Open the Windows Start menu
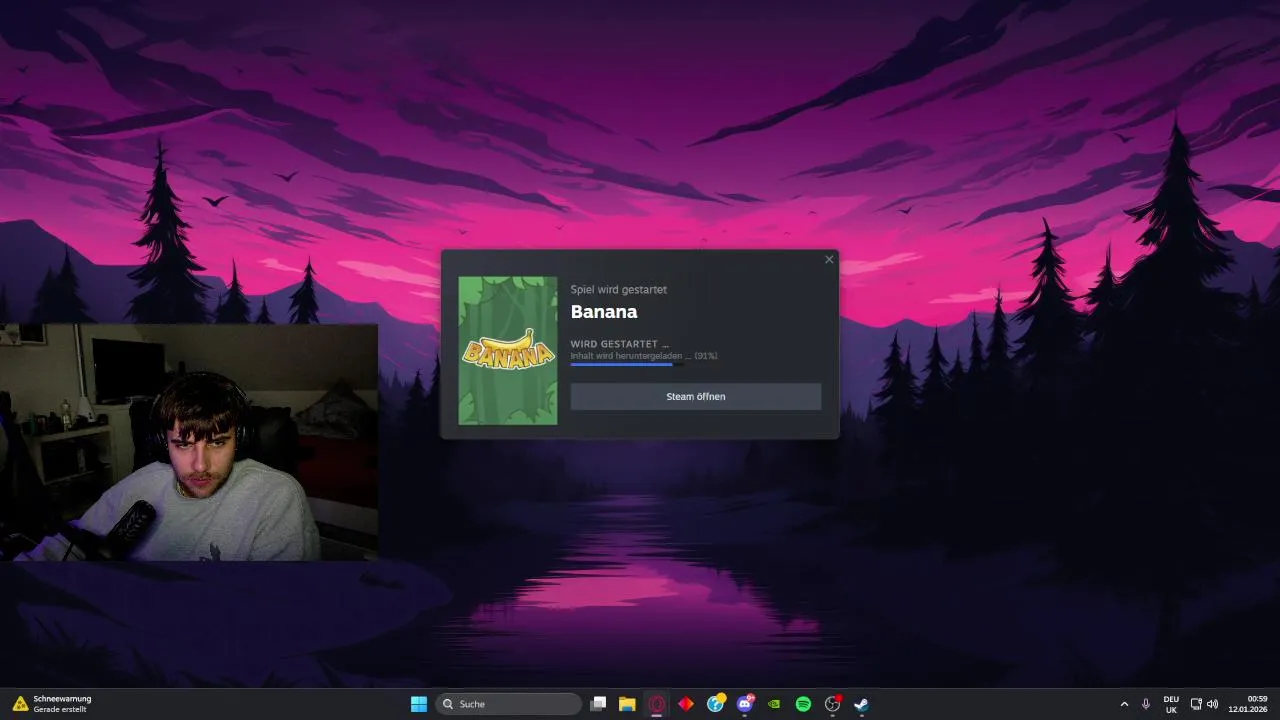Screen dimensions: 1280x720 point(419,704)
